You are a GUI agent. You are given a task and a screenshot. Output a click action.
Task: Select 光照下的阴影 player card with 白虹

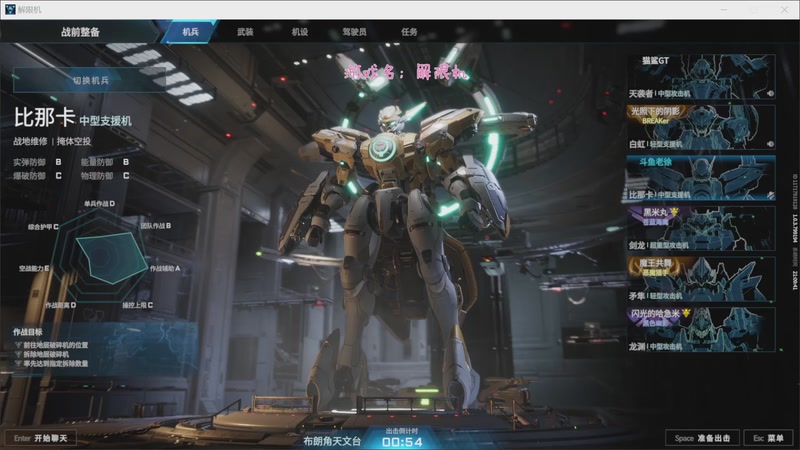[702, 127]
